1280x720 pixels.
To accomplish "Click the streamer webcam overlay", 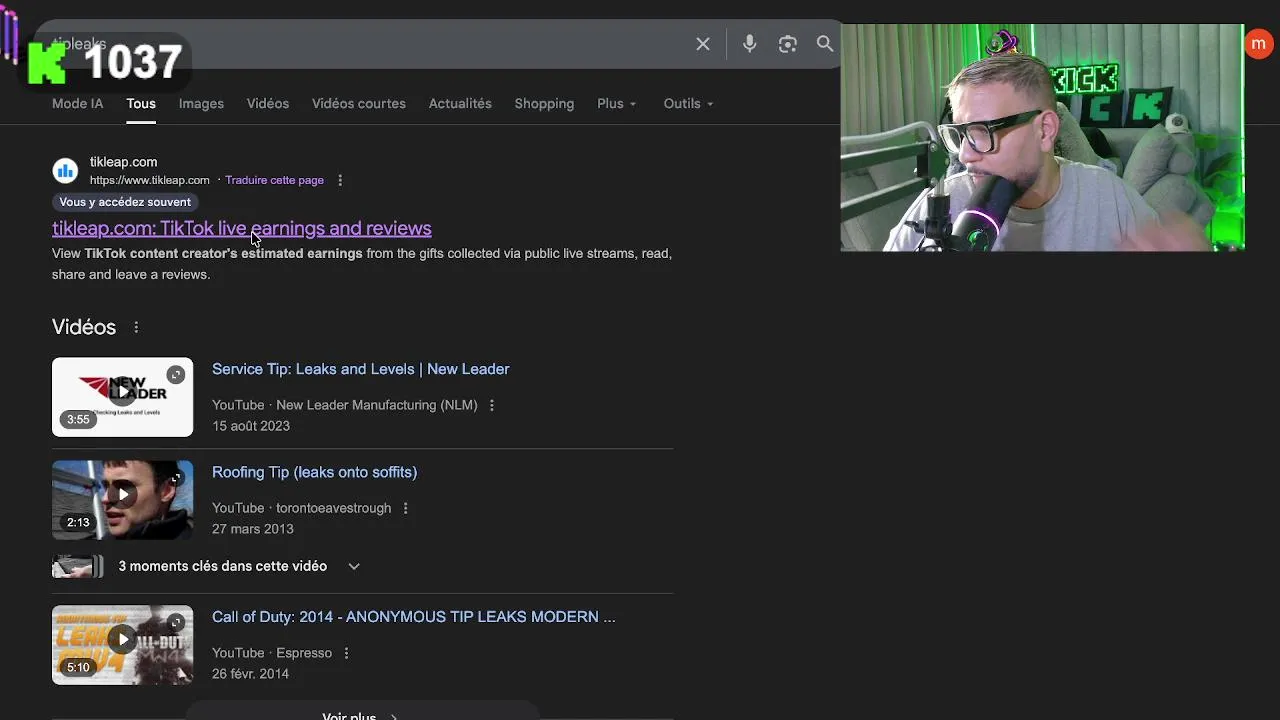I will click(x=1042, y=137).
